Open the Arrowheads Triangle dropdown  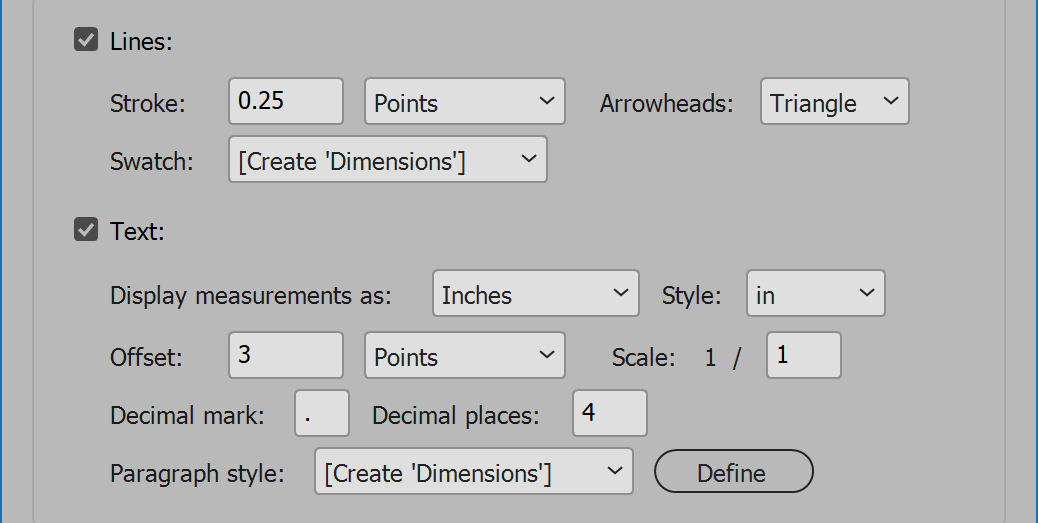[x=835, y=101]
